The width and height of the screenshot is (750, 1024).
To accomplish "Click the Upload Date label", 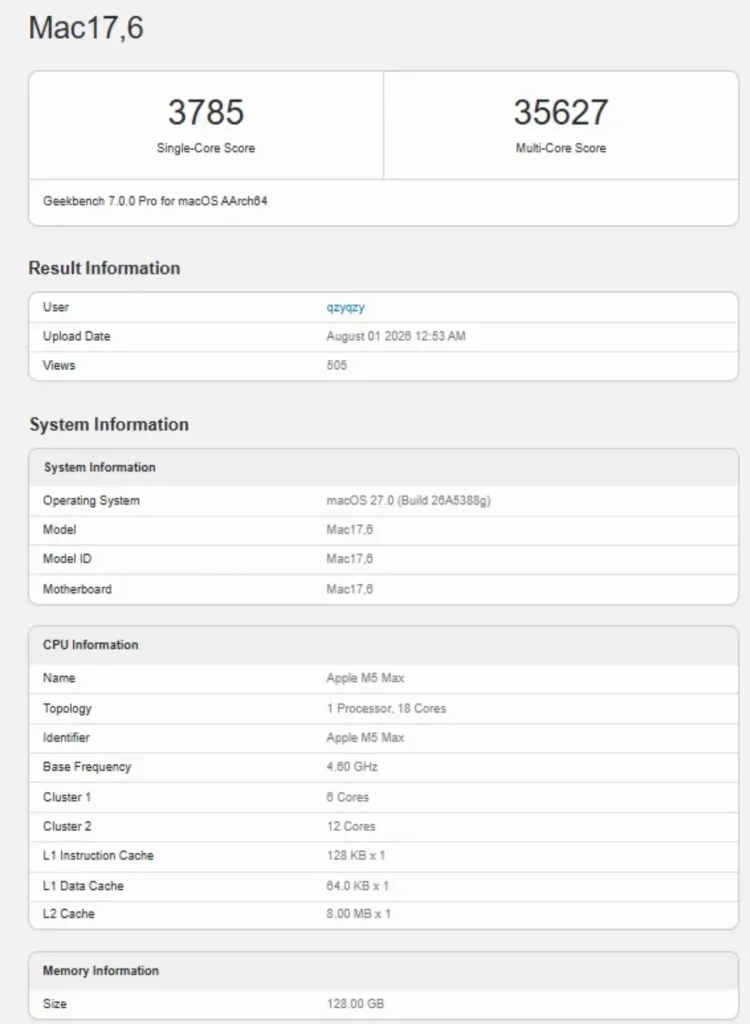I will 76,336.
